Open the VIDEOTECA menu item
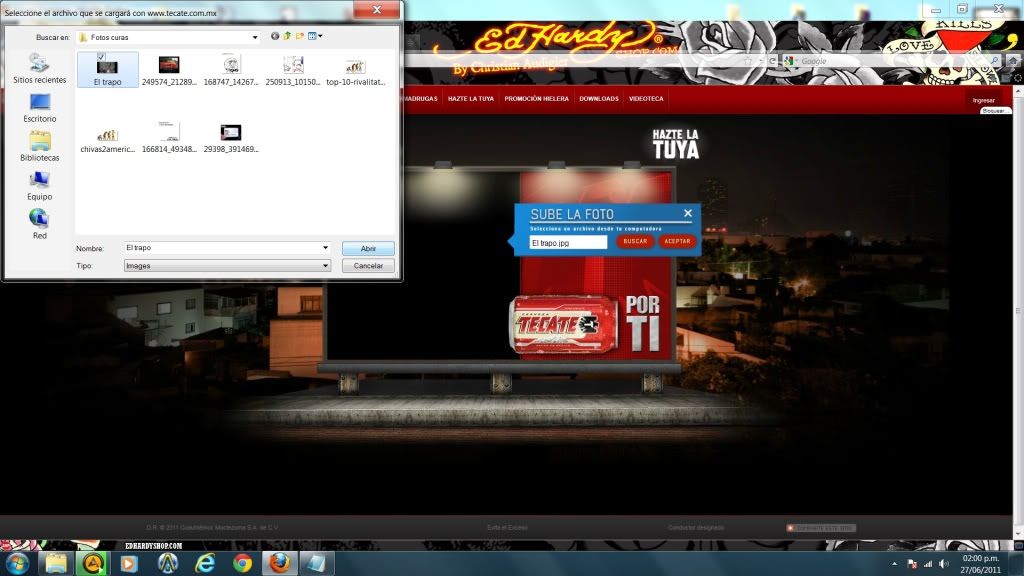Viewport: 1024px width, 576px height. click(646, 99)
